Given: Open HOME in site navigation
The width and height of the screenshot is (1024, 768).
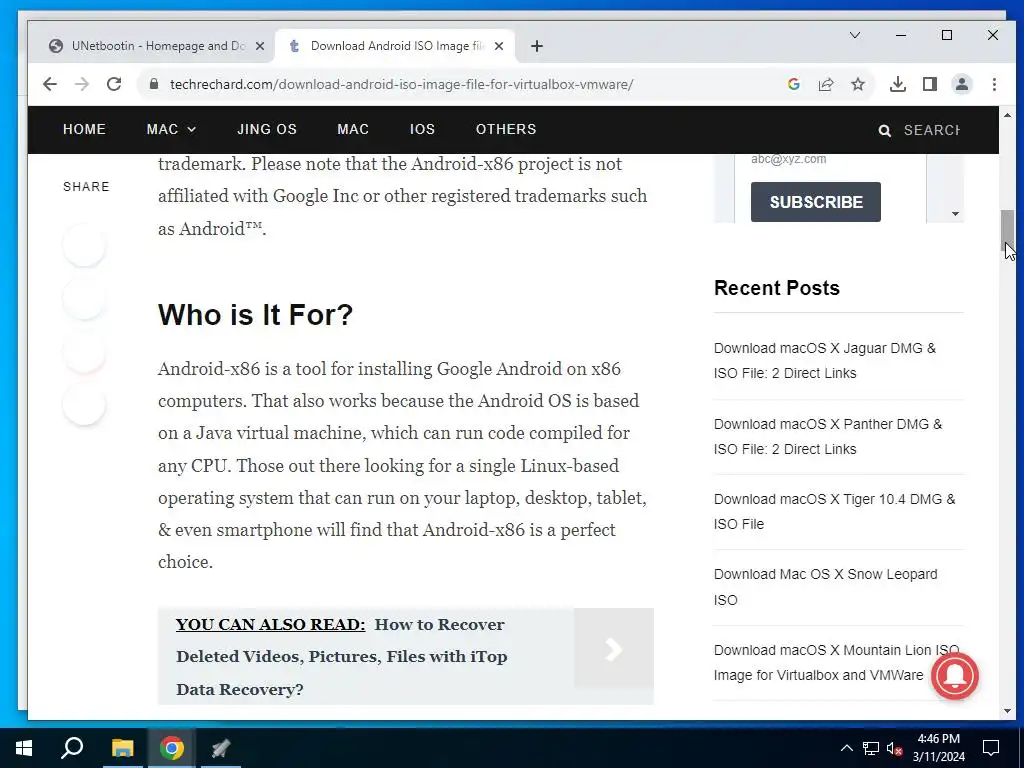Looking at the screenshot, I should click(84, 129).
